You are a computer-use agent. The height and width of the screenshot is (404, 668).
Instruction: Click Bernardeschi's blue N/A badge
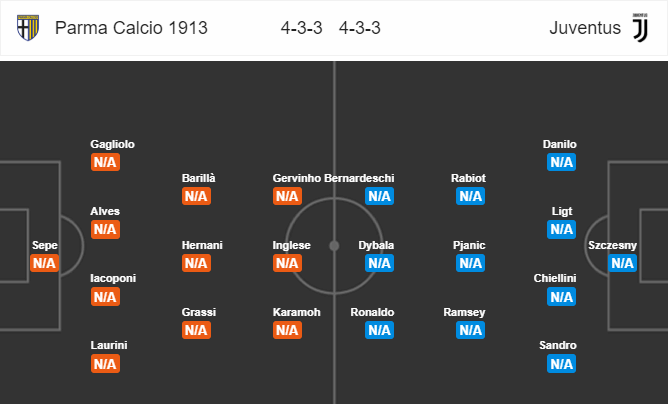pos(379,196)
